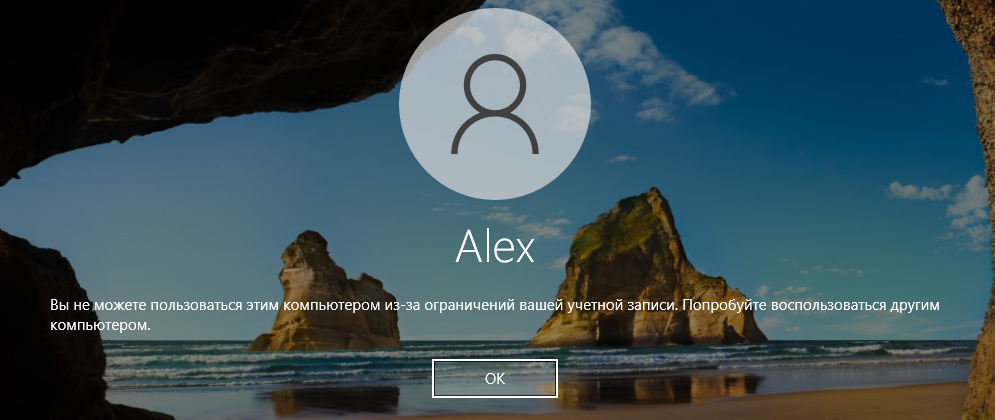The image size is (995, 420).
Task: Click the small rock island on the left
Action: 327,295
